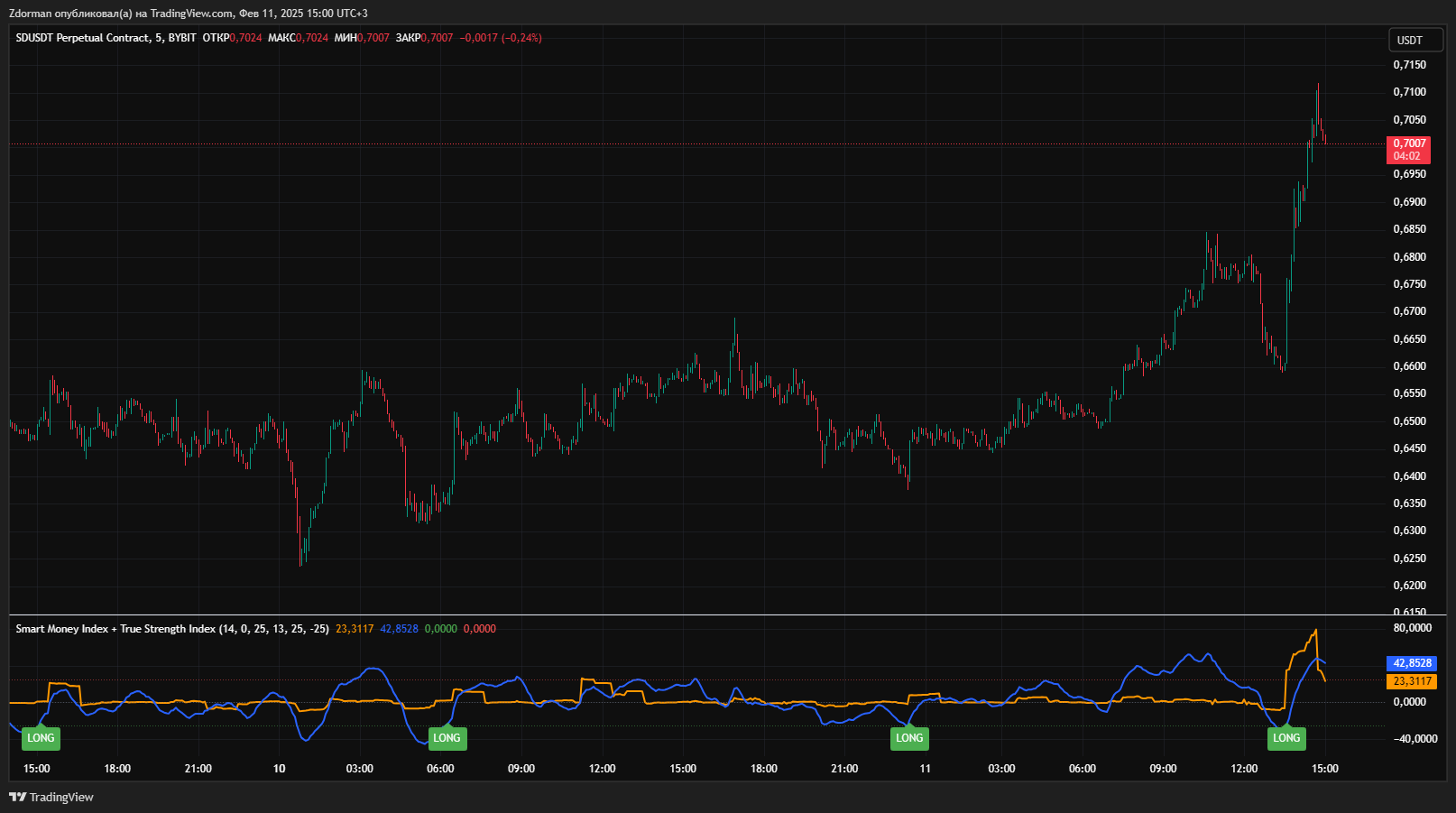Click the 0,6950 price scale label
Viewport: 1456px width, 813px height.
(x=1410, y=174)
